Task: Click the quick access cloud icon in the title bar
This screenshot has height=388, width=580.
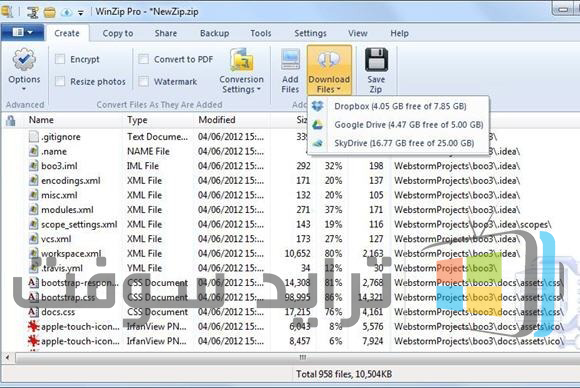Action: pos(67,13)
